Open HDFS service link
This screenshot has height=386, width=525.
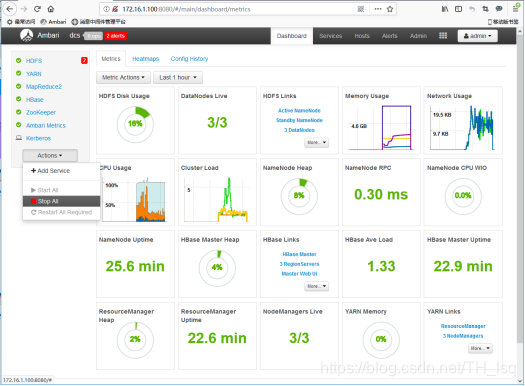34,61
